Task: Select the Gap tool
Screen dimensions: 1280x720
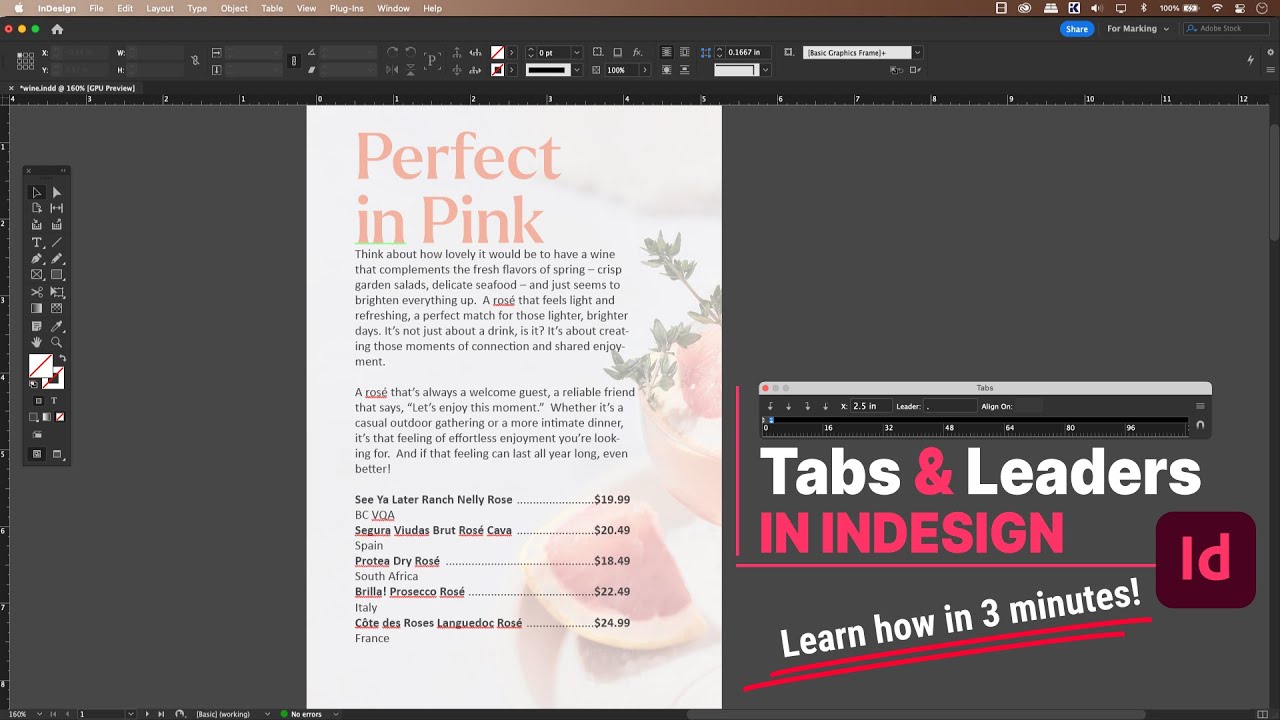Action: (57, 208)
